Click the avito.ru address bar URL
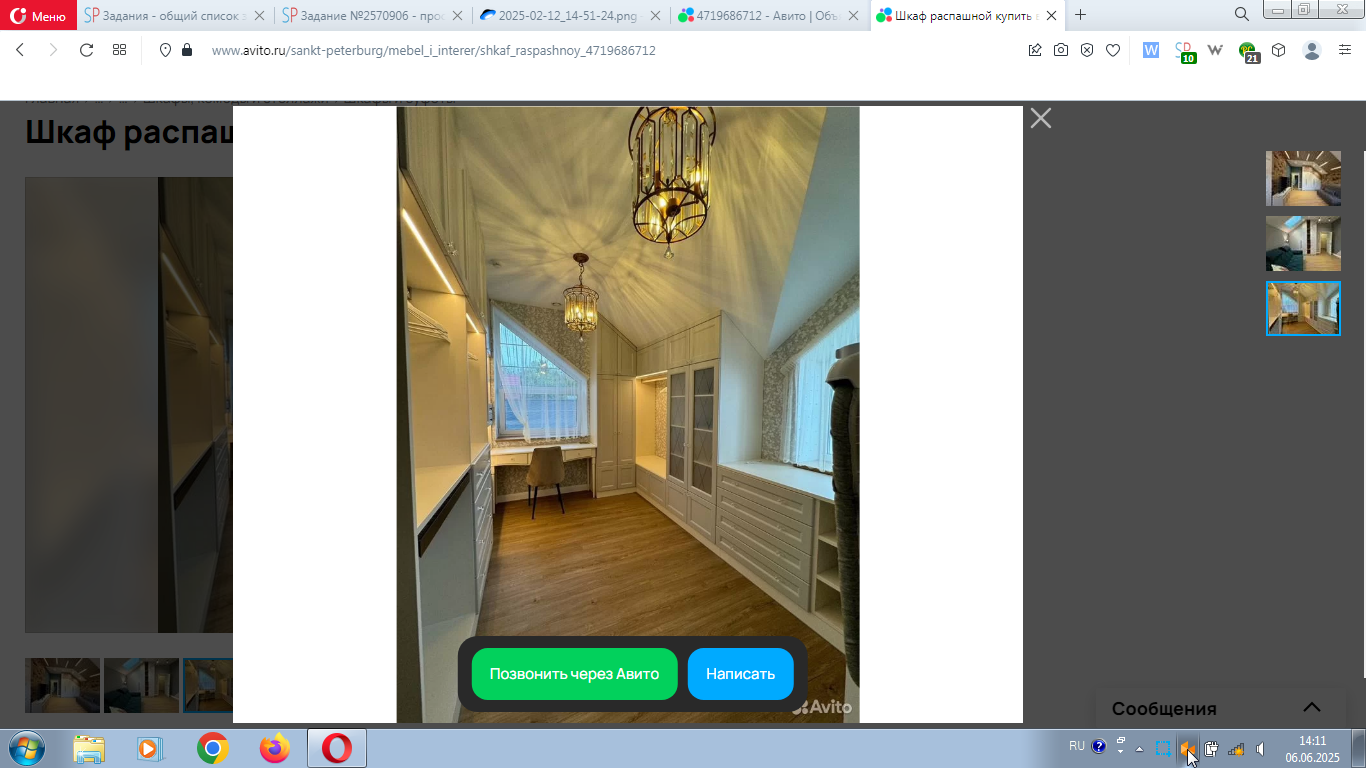Image resolution: width=1366 pixels, height=768 pixels. (433, 50)
